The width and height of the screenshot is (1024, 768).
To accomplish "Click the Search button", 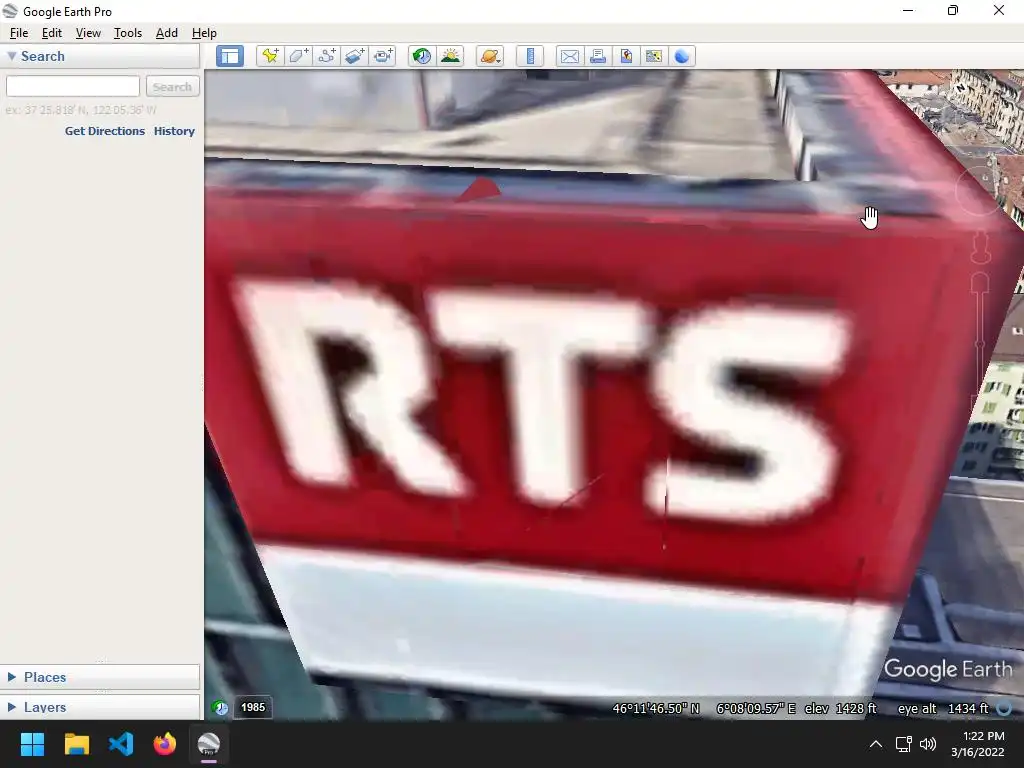I will (x=172, y=86).
